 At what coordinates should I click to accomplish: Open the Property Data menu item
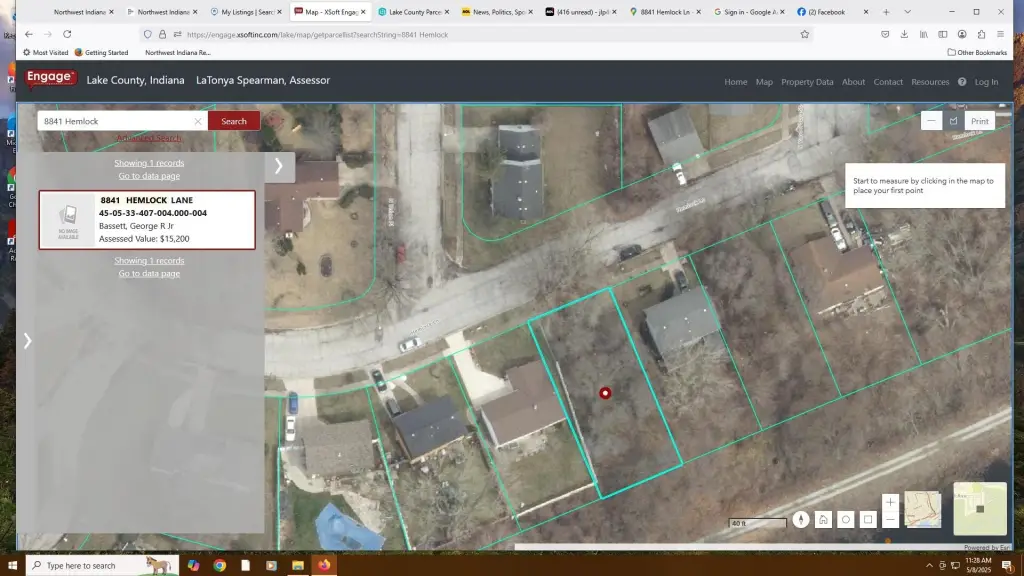[x=807, y=82]
